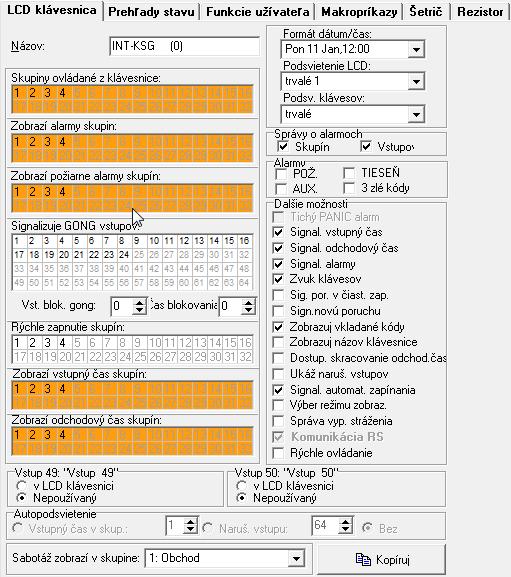The height and width of the screenshot is (577, 511).
Task: Select 'v LCD klávesnici' for Vstup 50
Action: pos(241,486)
